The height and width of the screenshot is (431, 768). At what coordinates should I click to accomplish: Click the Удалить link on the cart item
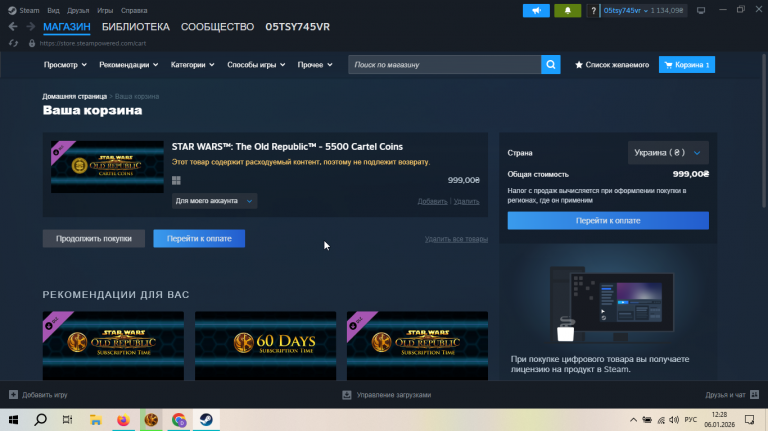[466, 201]
